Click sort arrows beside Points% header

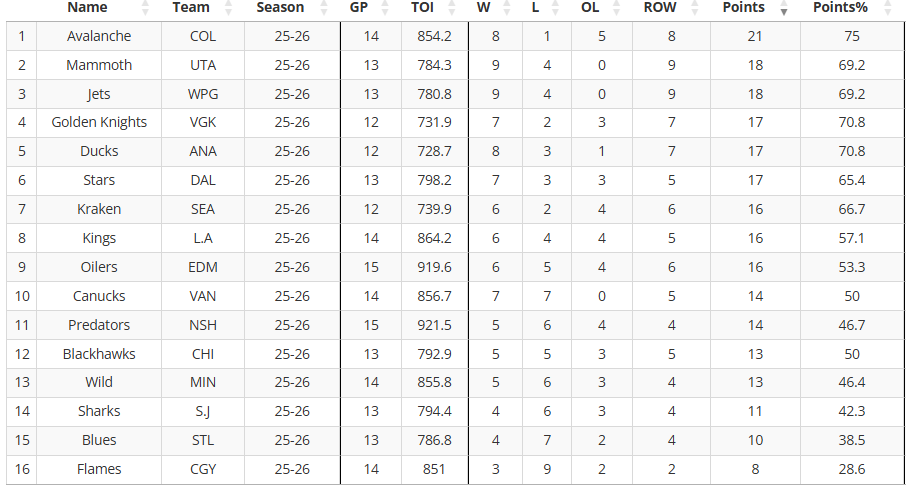[888, 8]
